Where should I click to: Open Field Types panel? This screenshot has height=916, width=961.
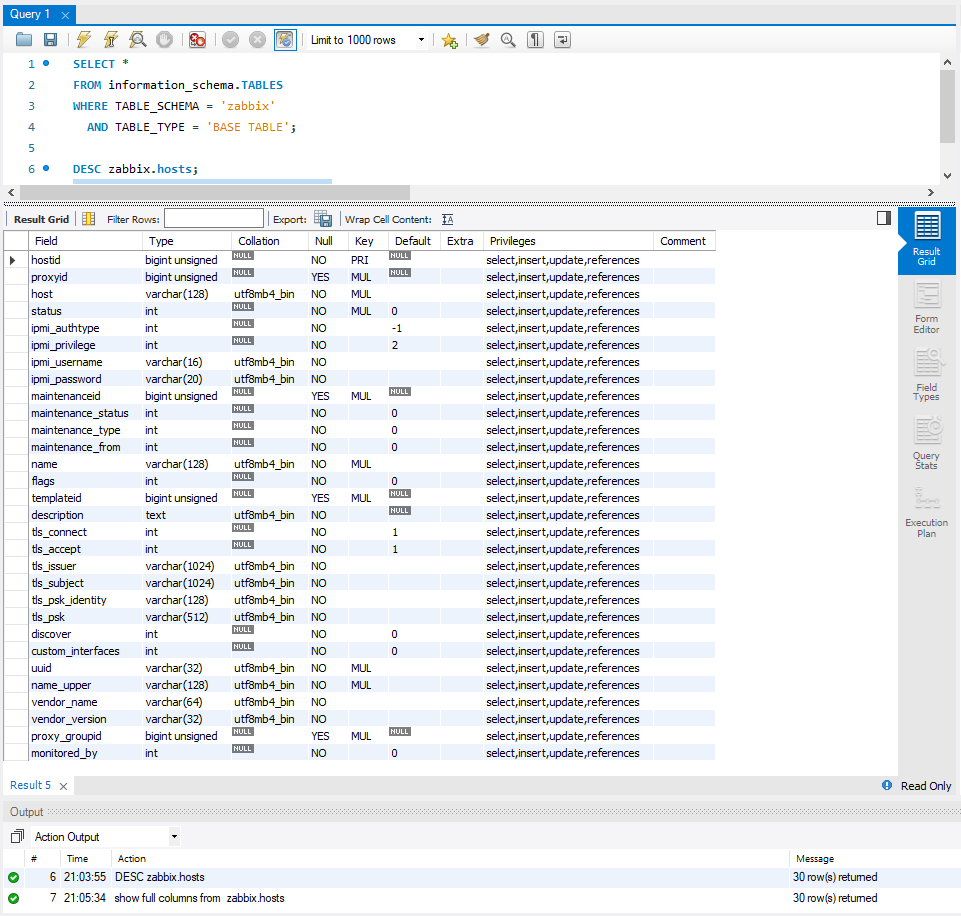point(927,375)
